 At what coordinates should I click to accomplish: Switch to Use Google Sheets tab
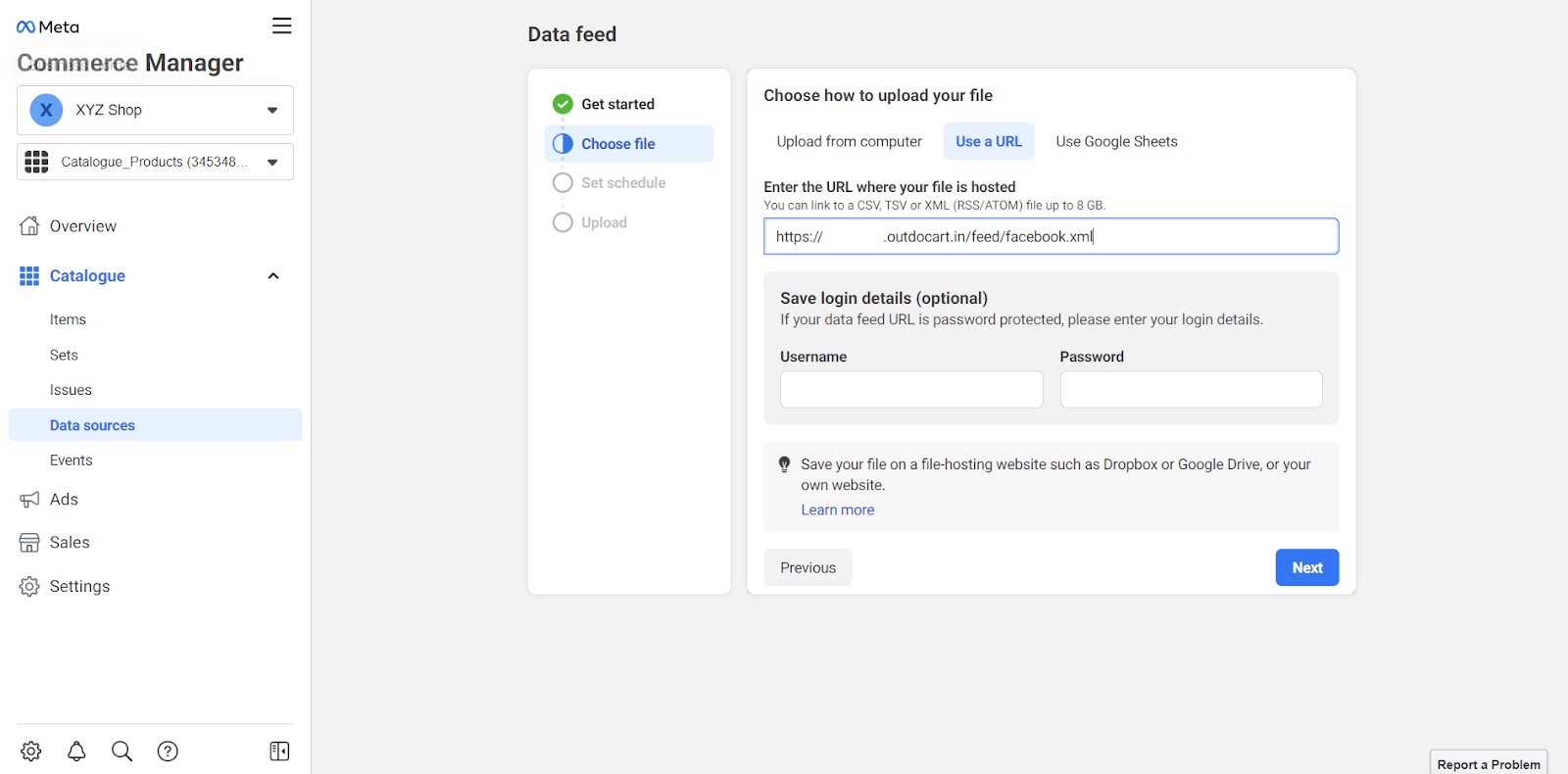1116,142
